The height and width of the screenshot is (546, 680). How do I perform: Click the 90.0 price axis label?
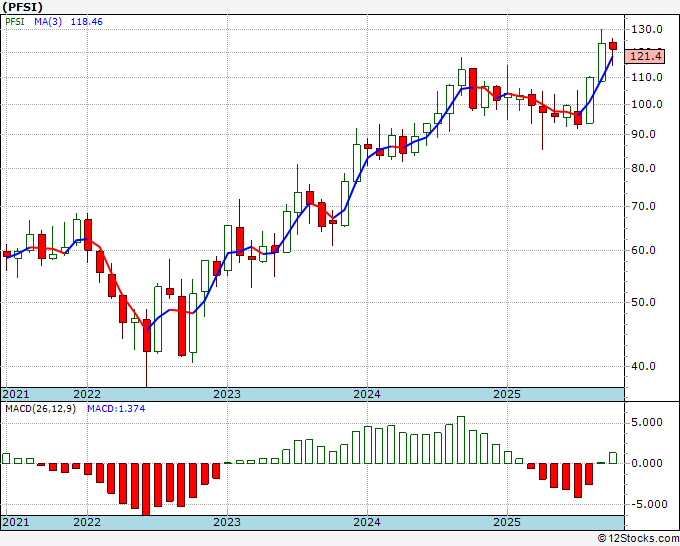[644, 134]
